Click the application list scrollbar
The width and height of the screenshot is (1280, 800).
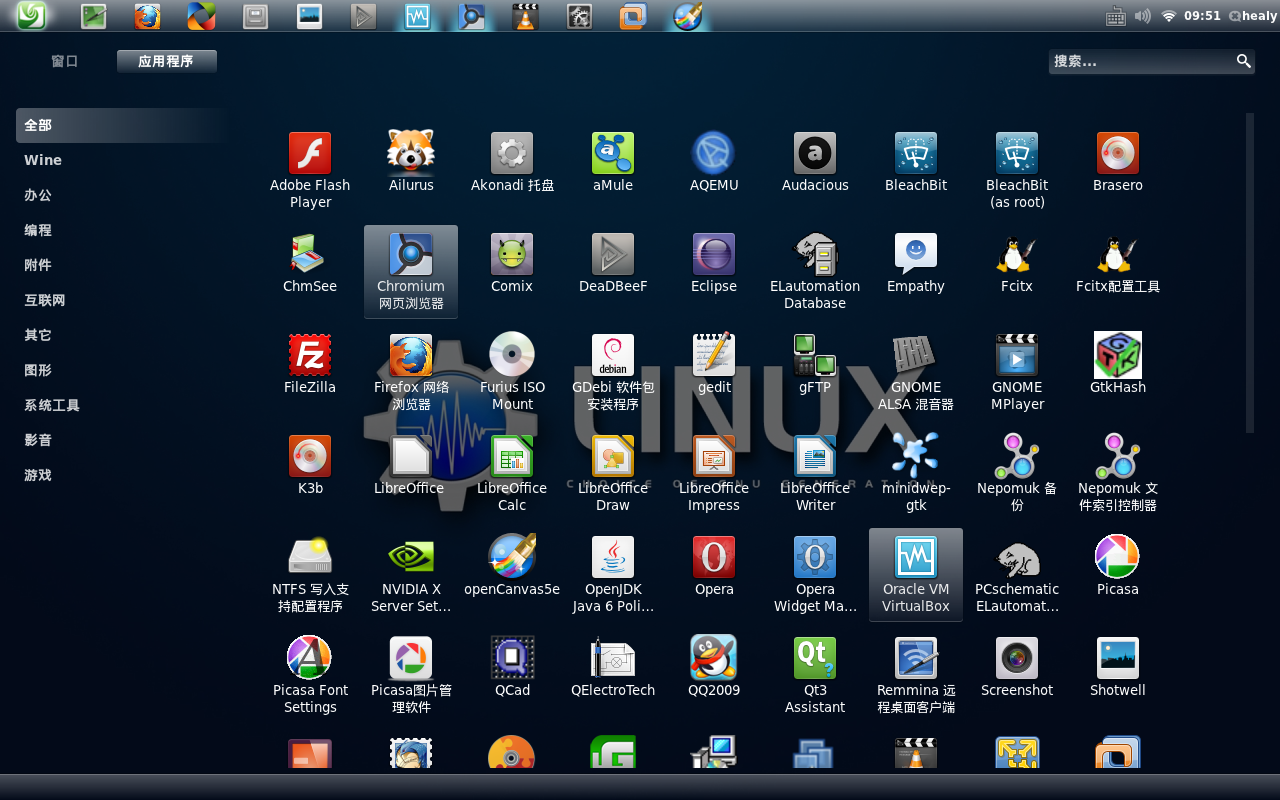click(1249, 273)
